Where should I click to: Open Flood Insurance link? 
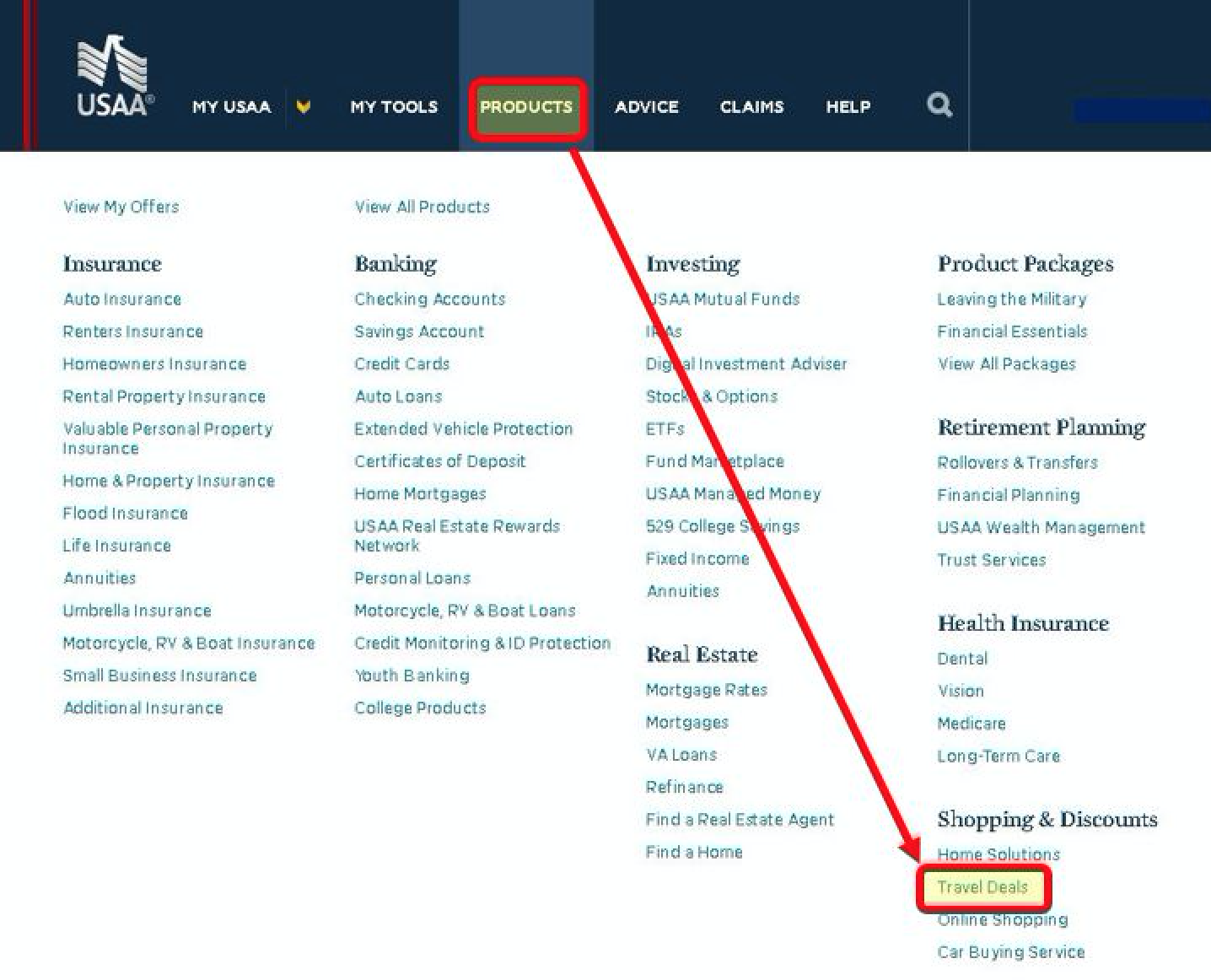coord(126,513)
